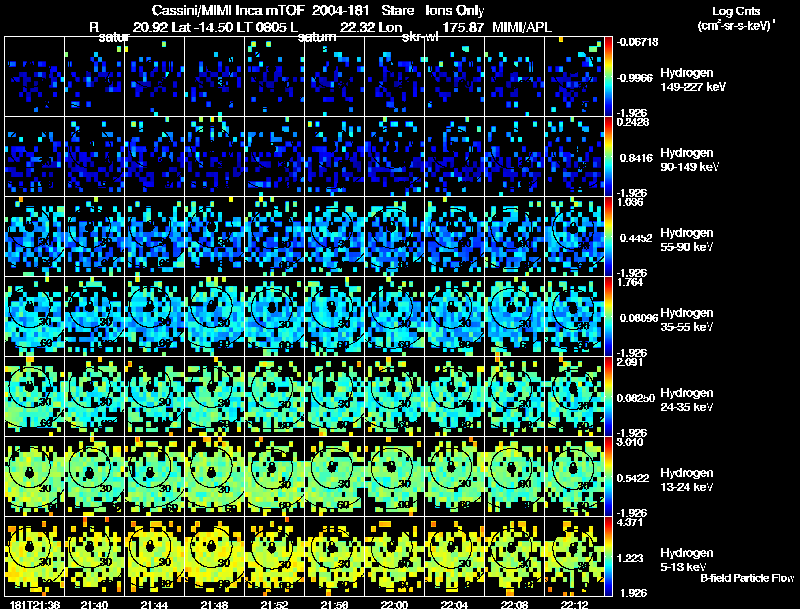Open the 24-35 keV panel at 22:04
Image resolution: width=800 pixels, height=609 pixels.
point(455,396)
